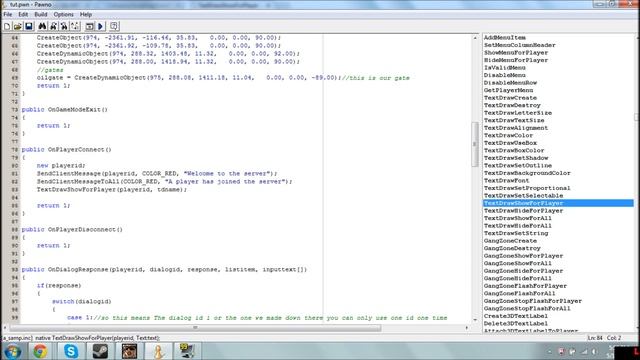Click the 'oilgate = CreateDynamicObject' code line
Image resolution: width=640 pixels, height=360 pixels.
pyautogui.click(x=223, y=78)
